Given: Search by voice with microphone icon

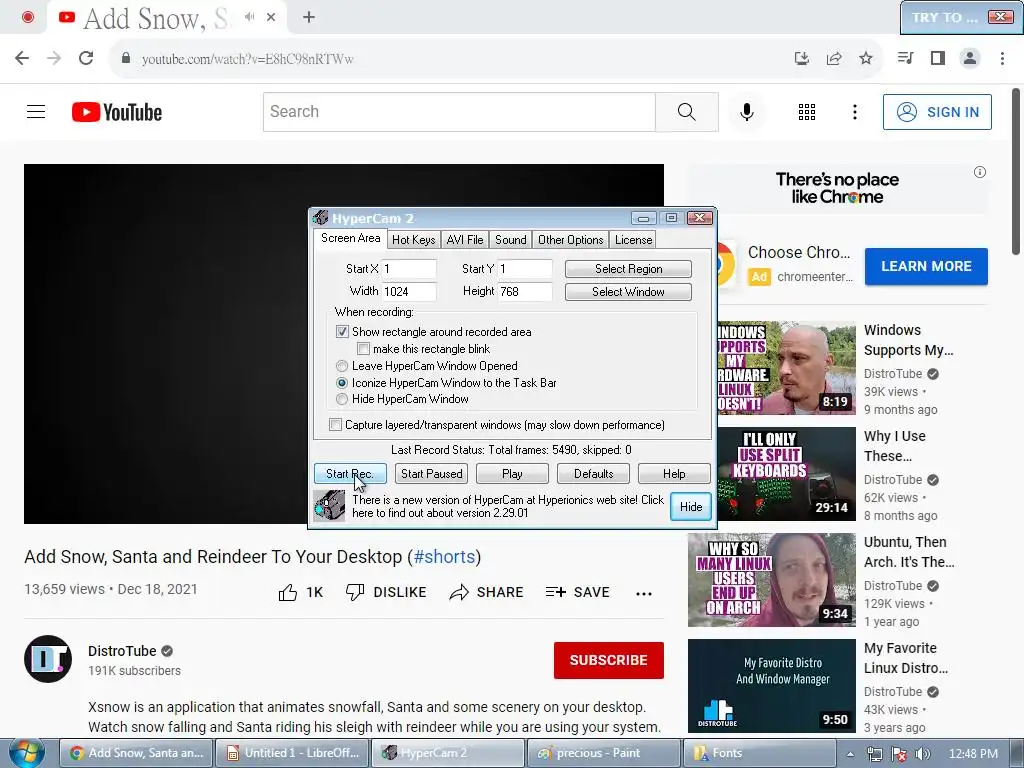Looking at the screenshot, I should click(746, 112).
